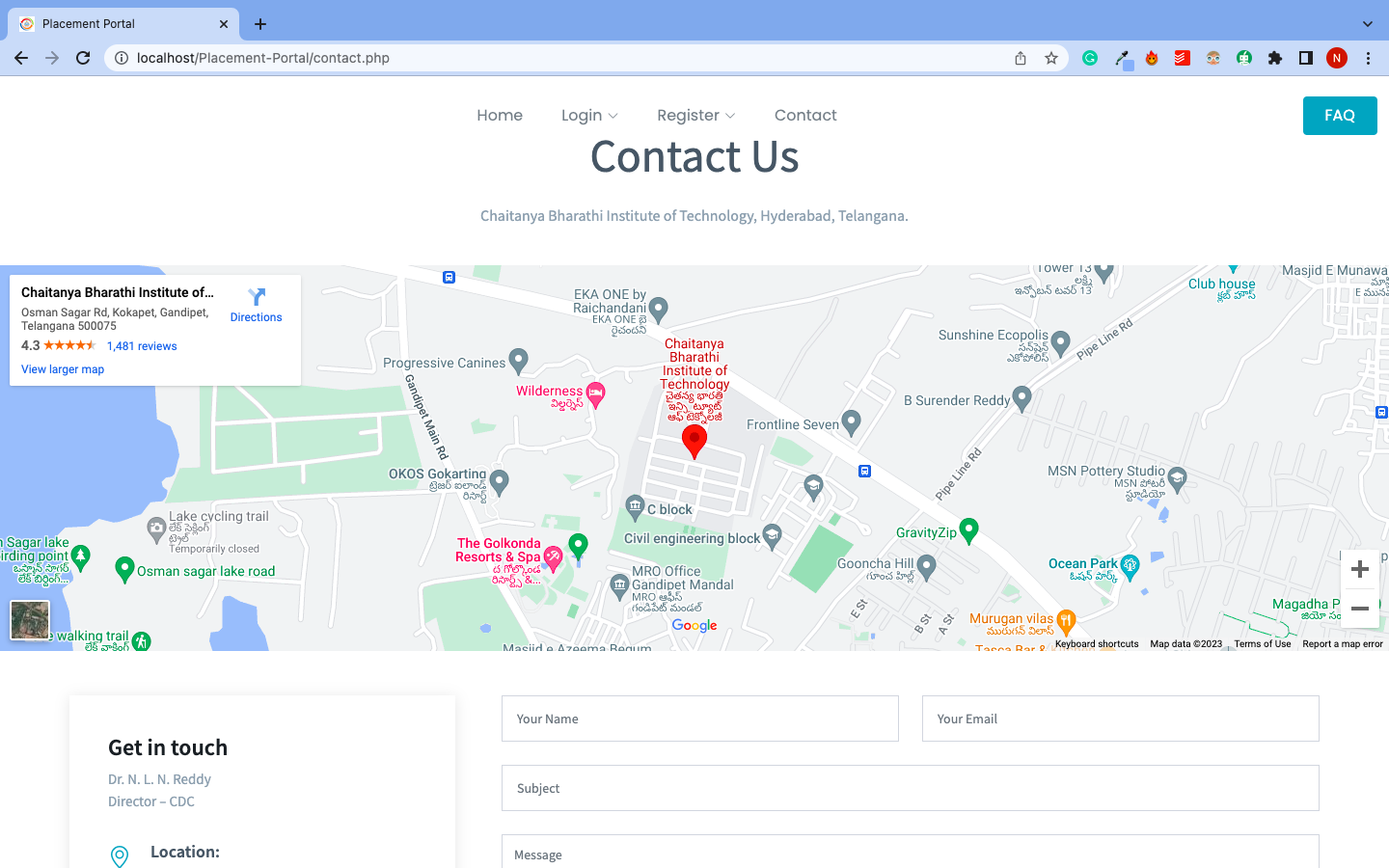
Task: Click the MRO Office Gandipet Mandal marker
Action: [x=619, y=585]
